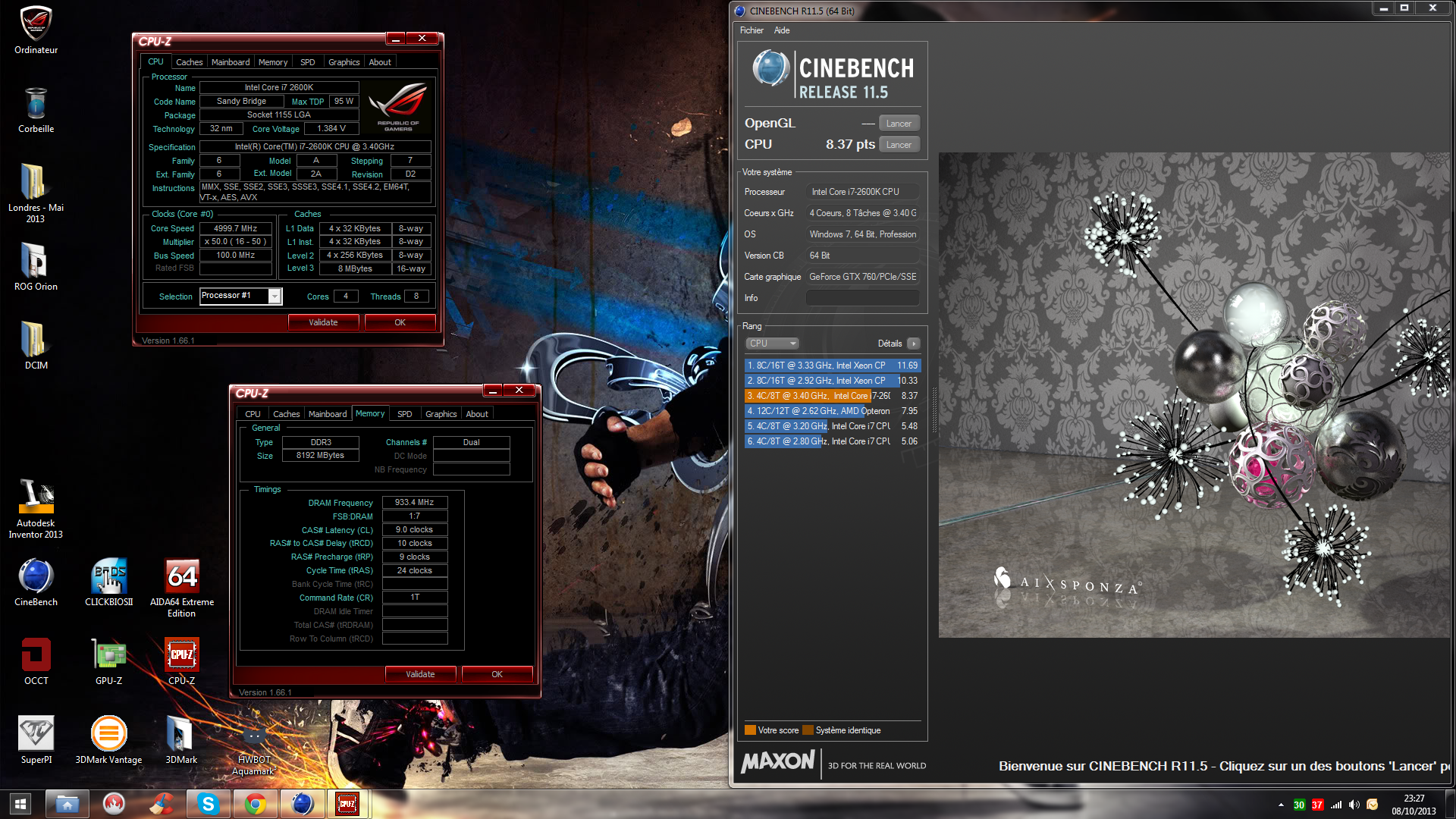
Task: Click OK in lower CPU-Z Memory window
Action: (497, 674)
